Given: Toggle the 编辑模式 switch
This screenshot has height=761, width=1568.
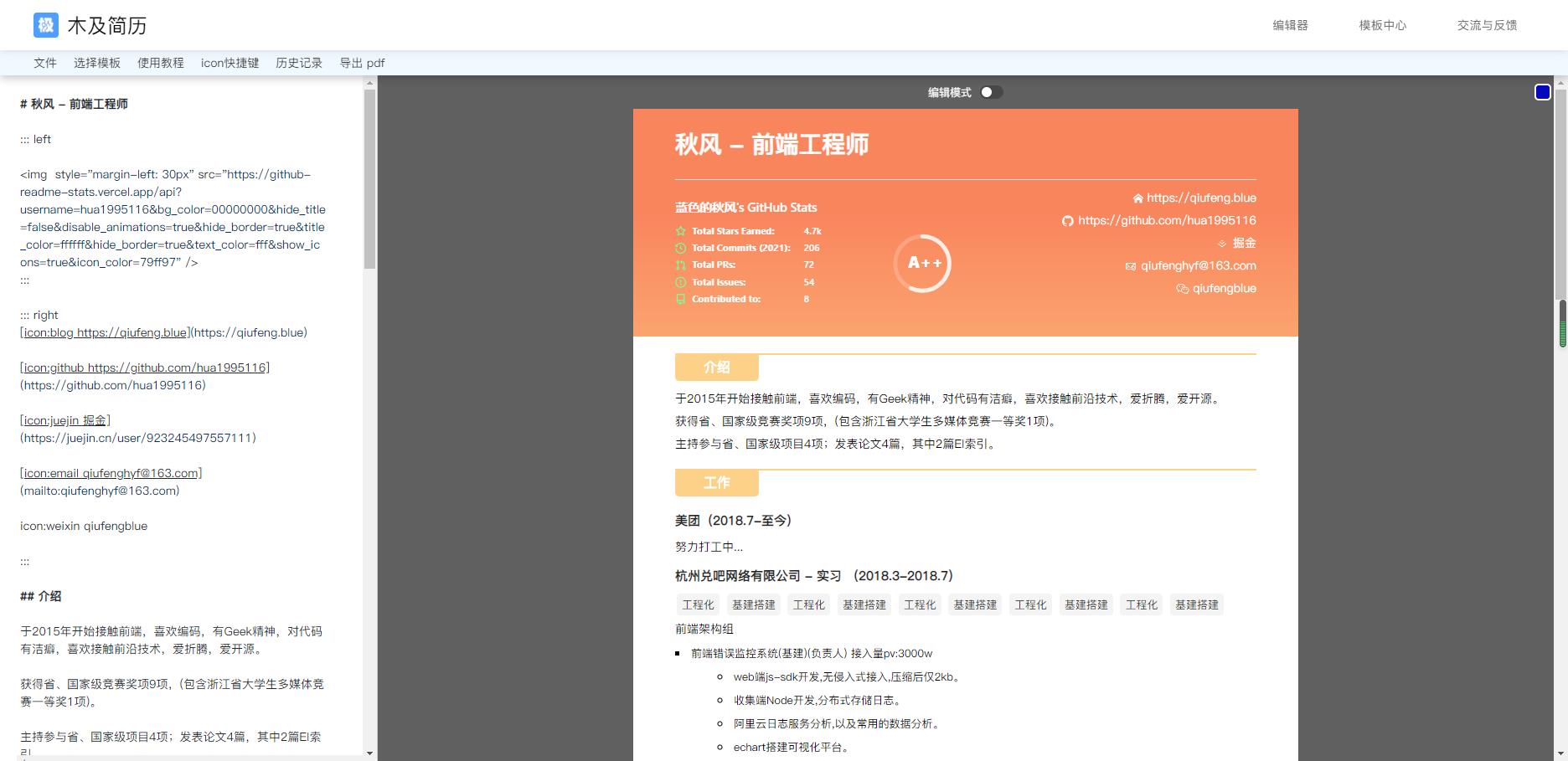Looking at the screenshot, I should click(x=992, y=92).
